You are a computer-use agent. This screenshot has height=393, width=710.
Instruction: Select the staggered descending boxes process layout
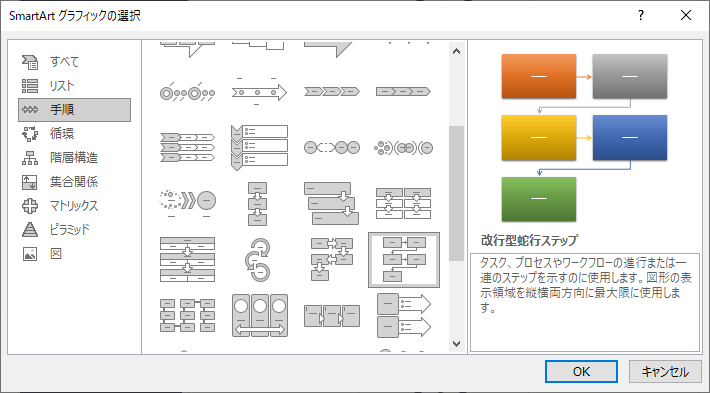click(331, 204)
